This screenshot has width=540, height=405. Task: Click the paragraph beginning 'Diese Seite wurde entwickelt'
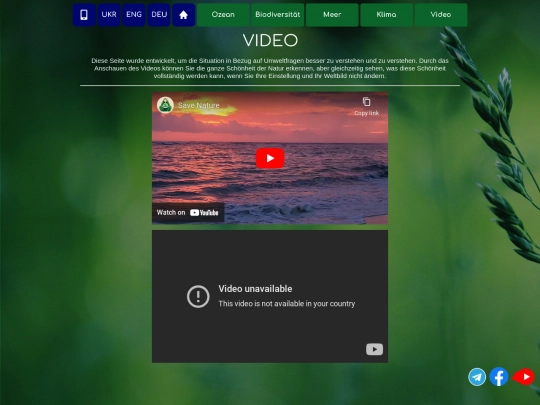[270, 68]
